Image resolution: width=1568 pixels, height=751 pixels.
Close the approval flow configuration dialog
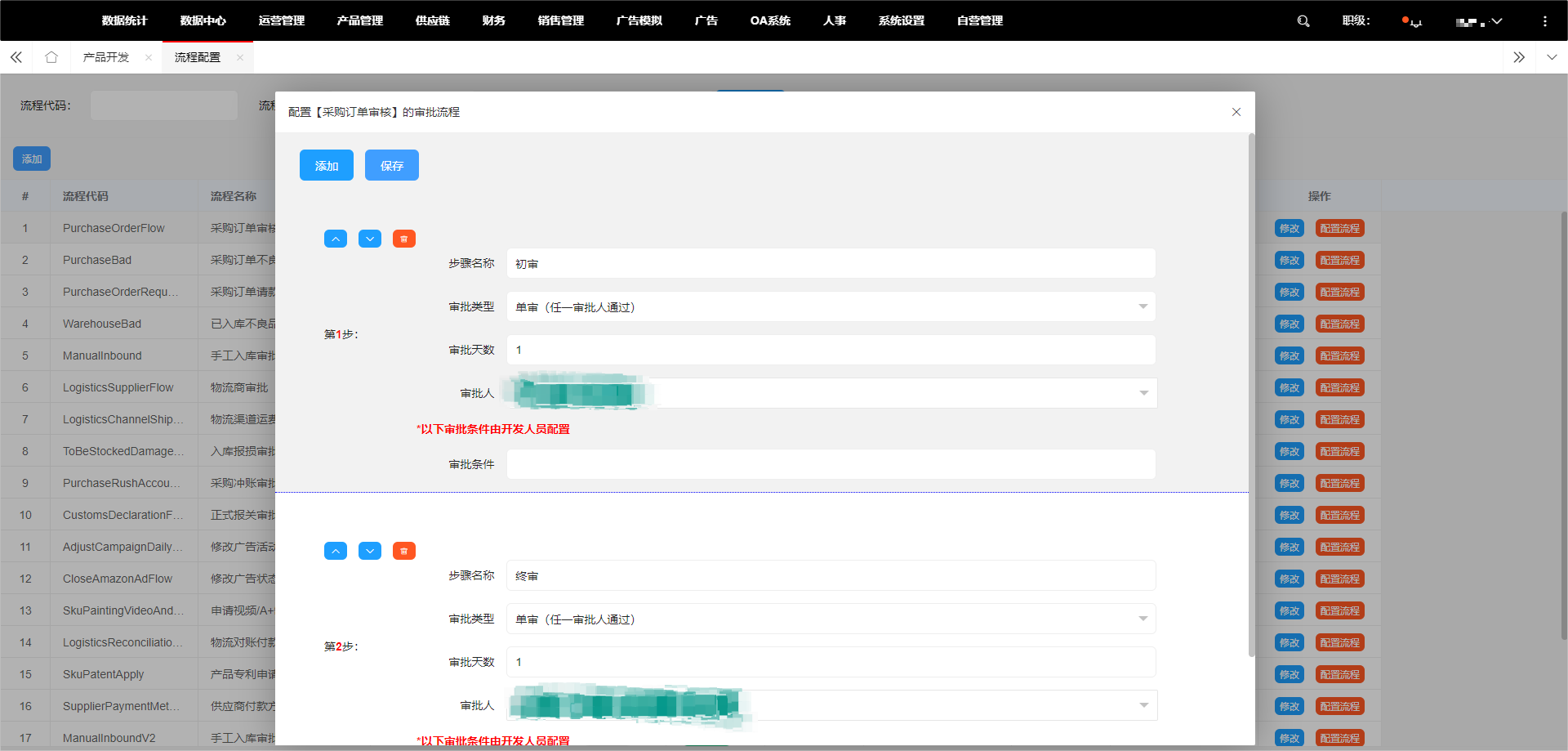(1236, 112)
